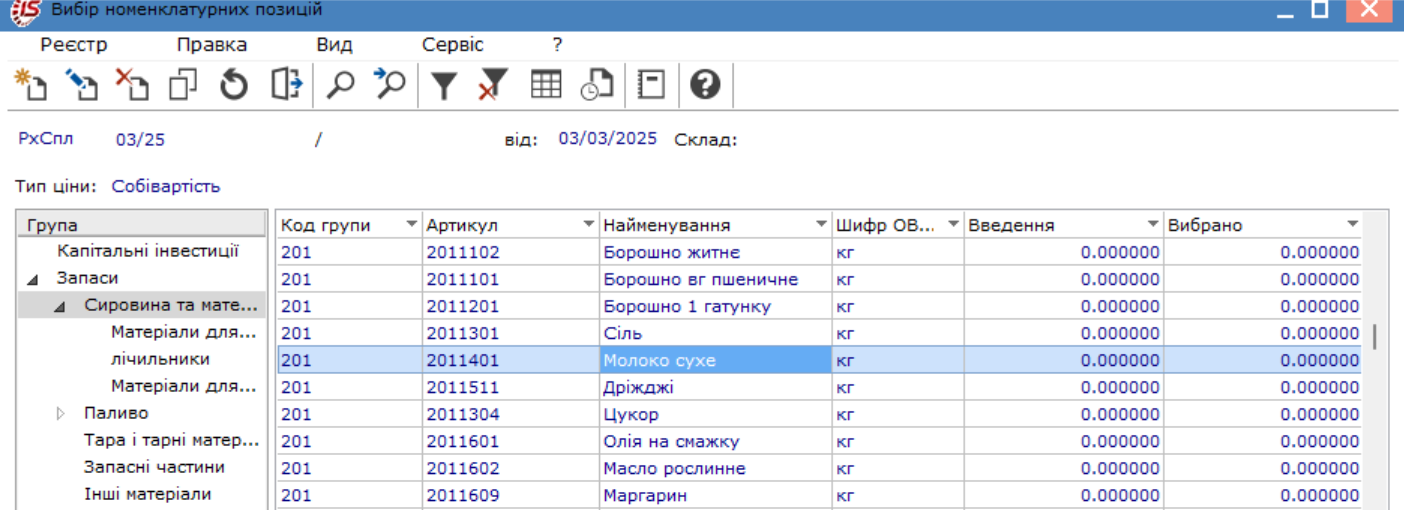Click the exit door icon in toolbar
This screenshot has width=1404, height=510.
tap(286, 85)
